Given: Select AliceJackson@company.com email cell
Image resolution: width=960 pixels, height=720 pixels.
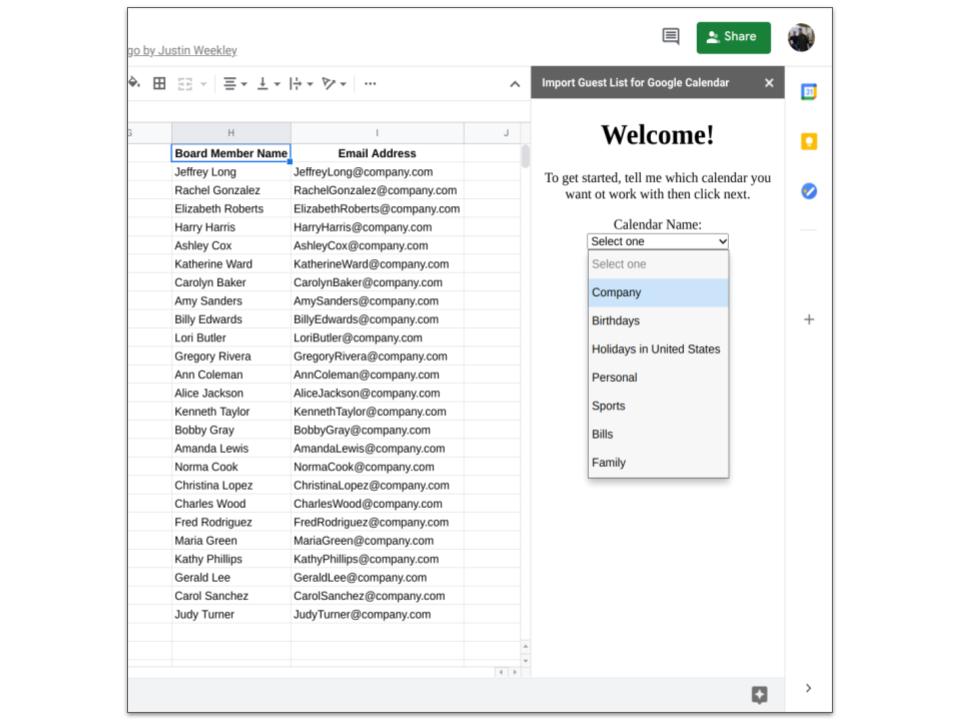Looking at the screenshot, I should (x=377, y=393).
